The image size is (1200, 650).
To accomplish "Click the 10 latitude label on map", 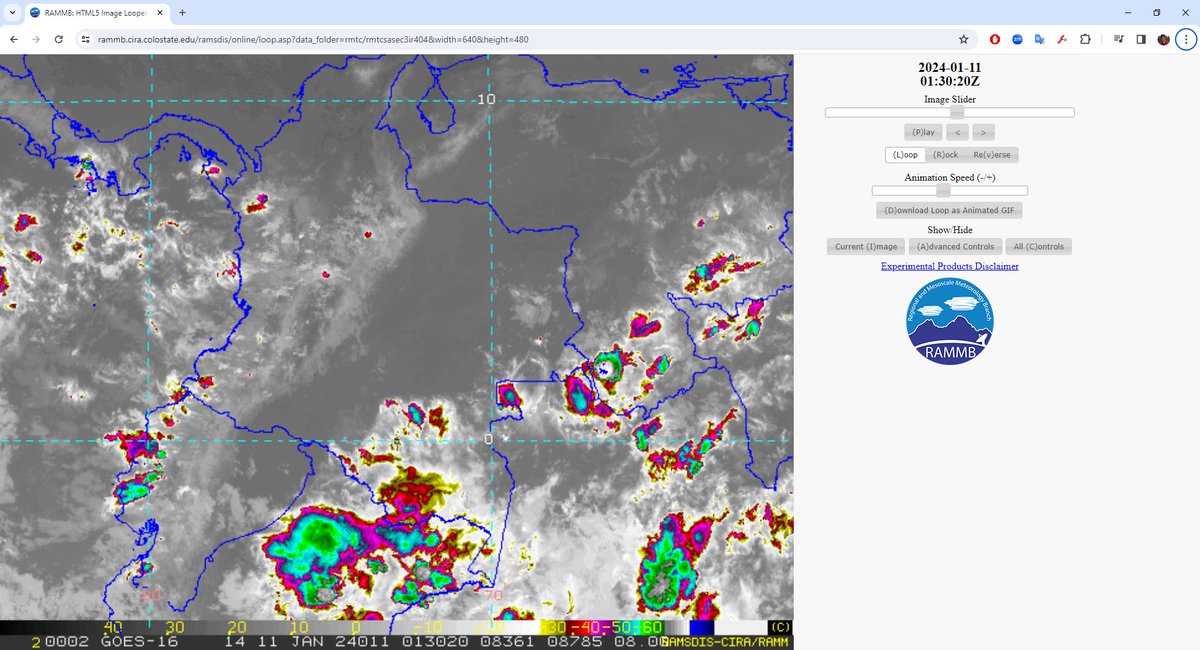I will [x=487, y=99].
